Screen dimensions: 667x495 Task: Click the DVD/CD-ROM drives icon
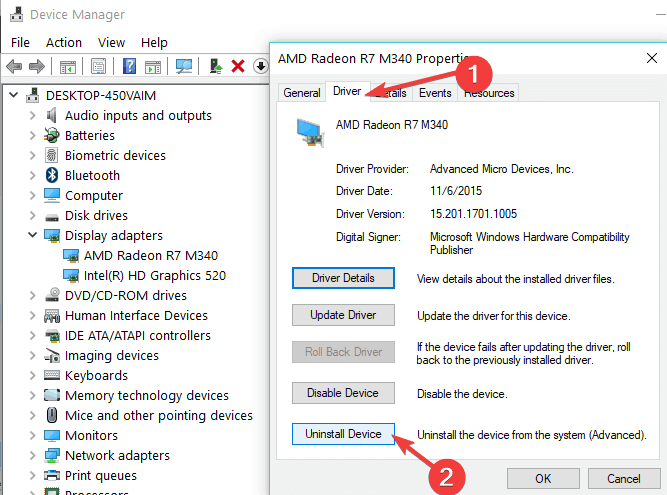click(x=52, y=295)
